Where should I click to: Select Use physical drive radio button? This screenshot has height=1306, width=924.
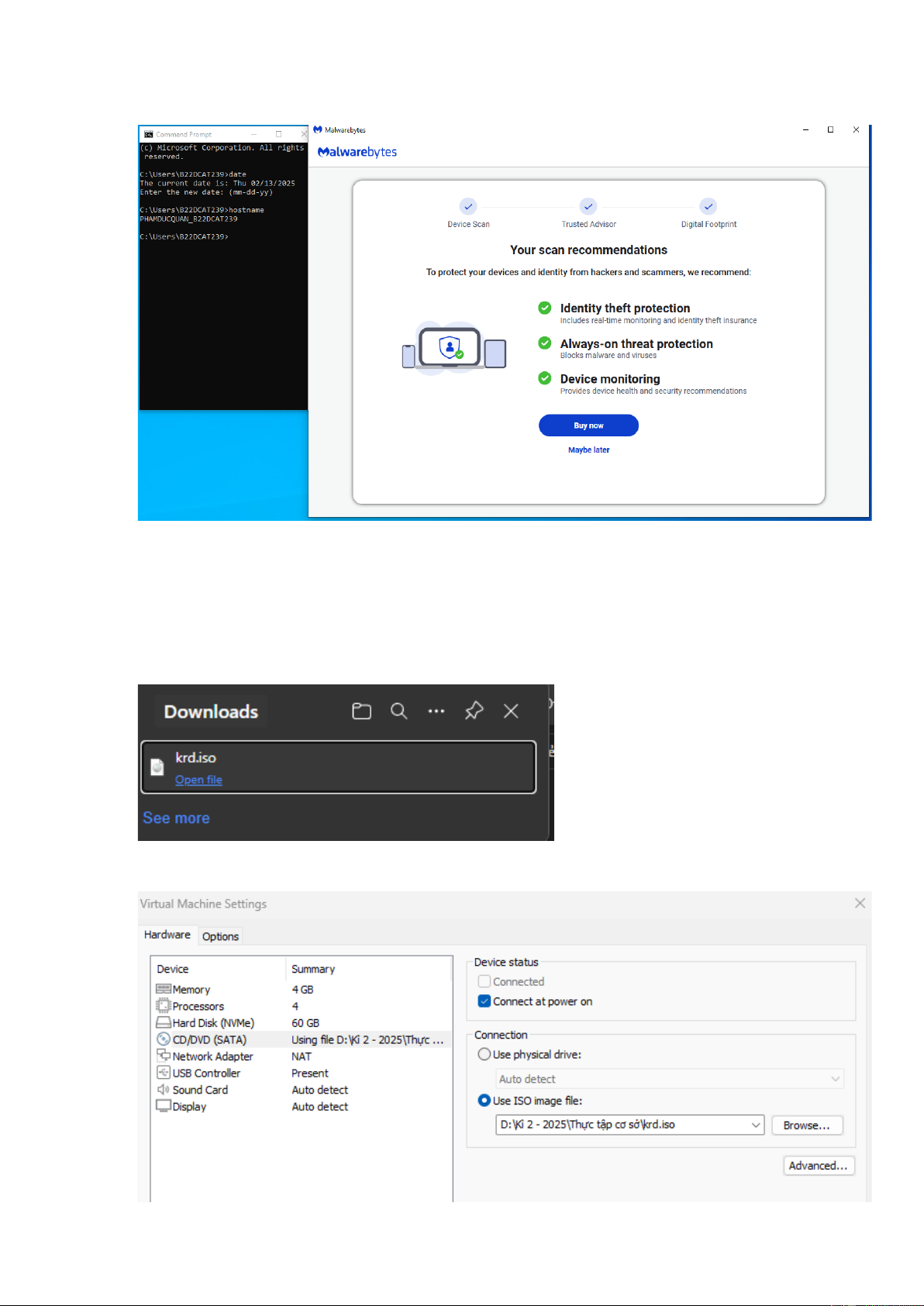(x=484, y=1054)
